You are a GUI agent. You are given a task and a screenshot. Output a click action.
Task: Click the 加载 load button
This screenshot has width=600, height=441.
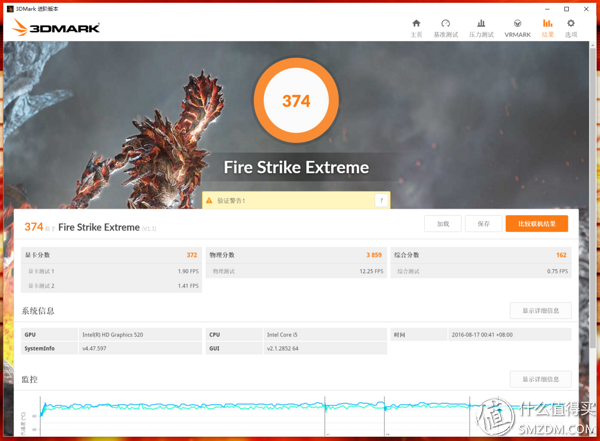click(x=443, y=224)
